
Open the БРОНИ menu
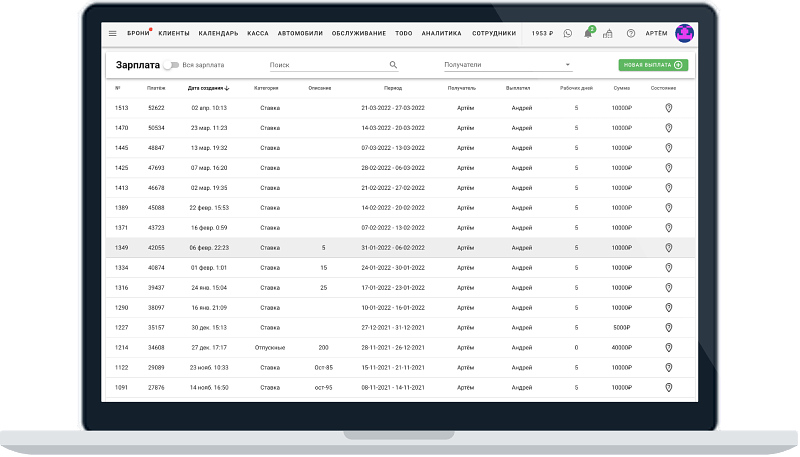pyautogui.click(x=138, y=34)
